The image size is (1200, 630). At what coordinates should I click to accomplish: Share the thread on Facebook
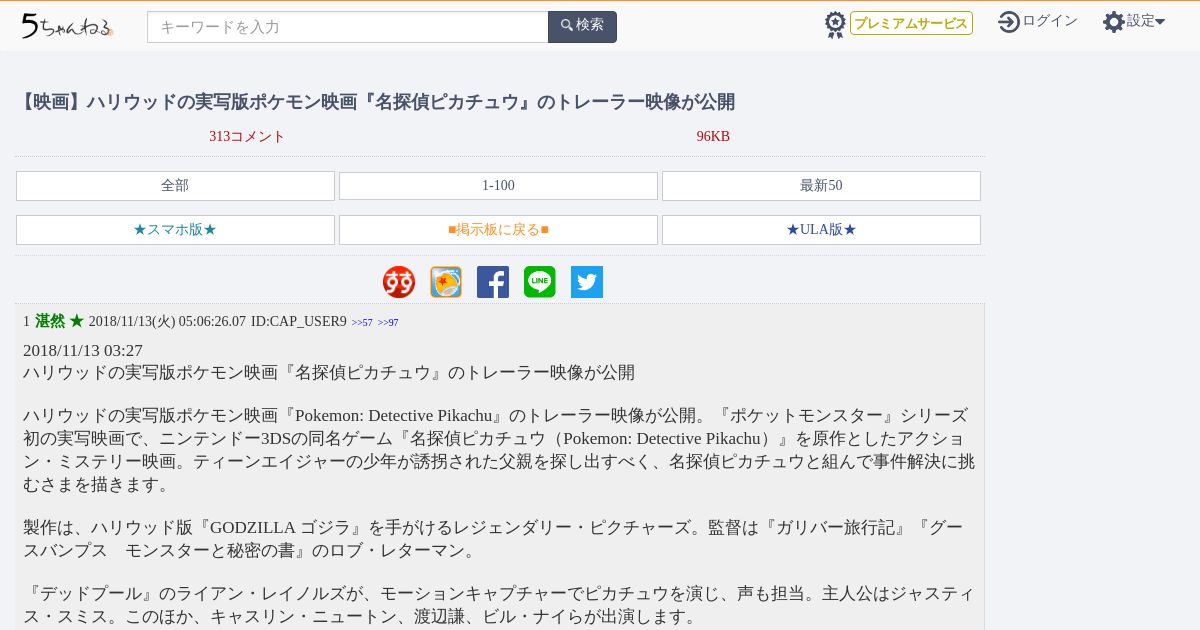(x=493, y=282)
